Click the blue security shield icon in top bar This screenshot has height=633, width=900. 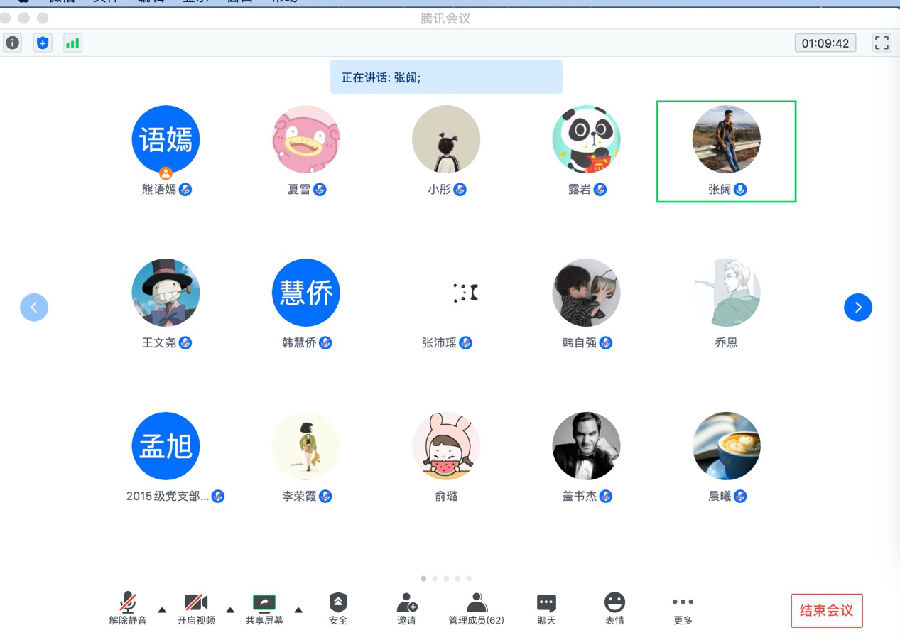[x=42, y=43]
